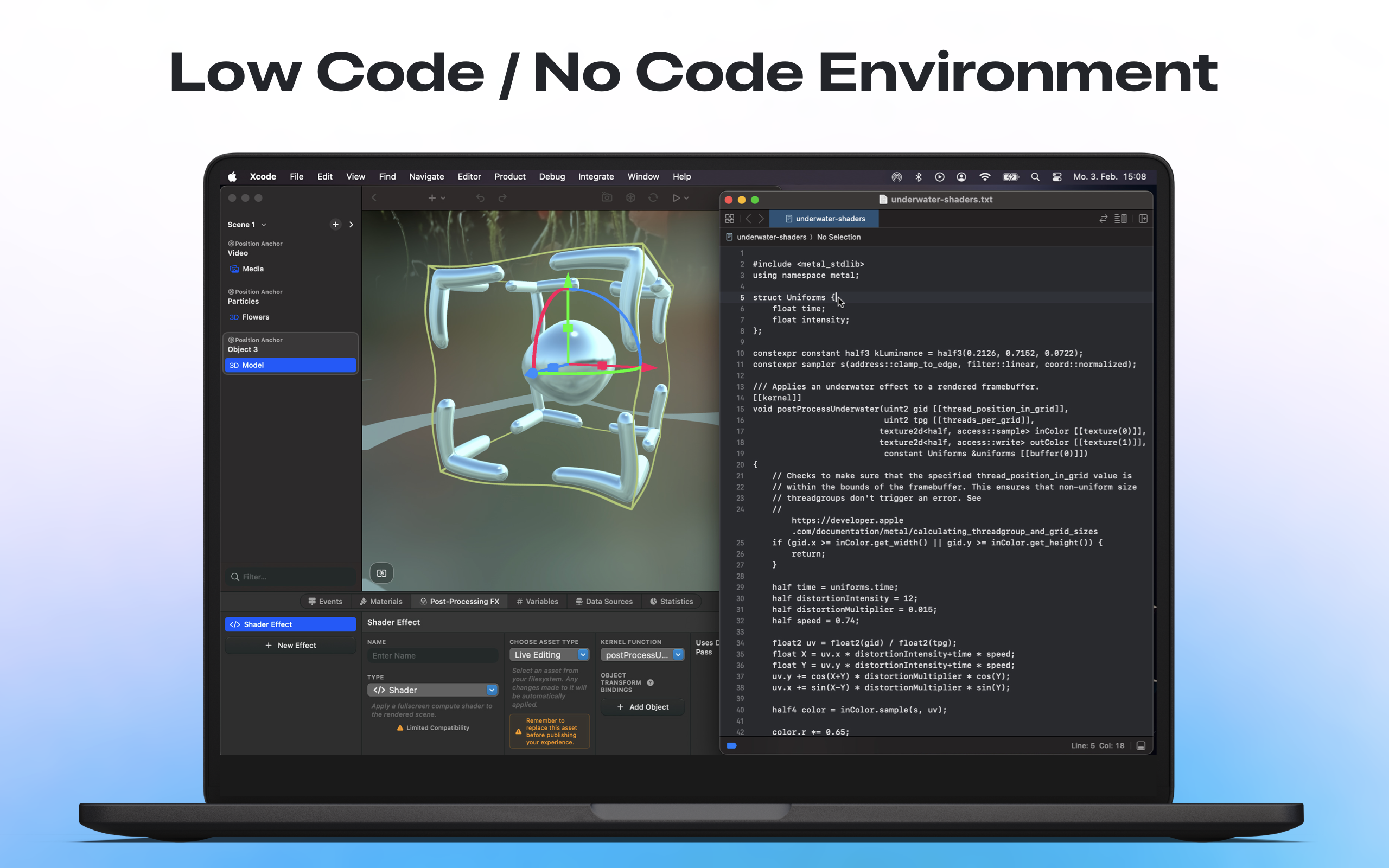Click the add editor split icon
1389x868 pixels.
click(x=1143, y=219)
